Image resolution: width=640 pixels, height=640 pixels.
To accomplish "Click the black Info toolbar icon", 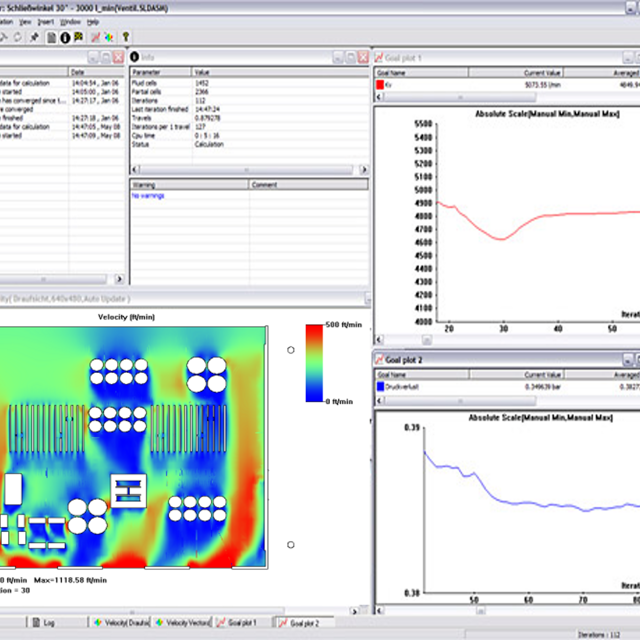I will pyautogui.click(x=65, y=37).
